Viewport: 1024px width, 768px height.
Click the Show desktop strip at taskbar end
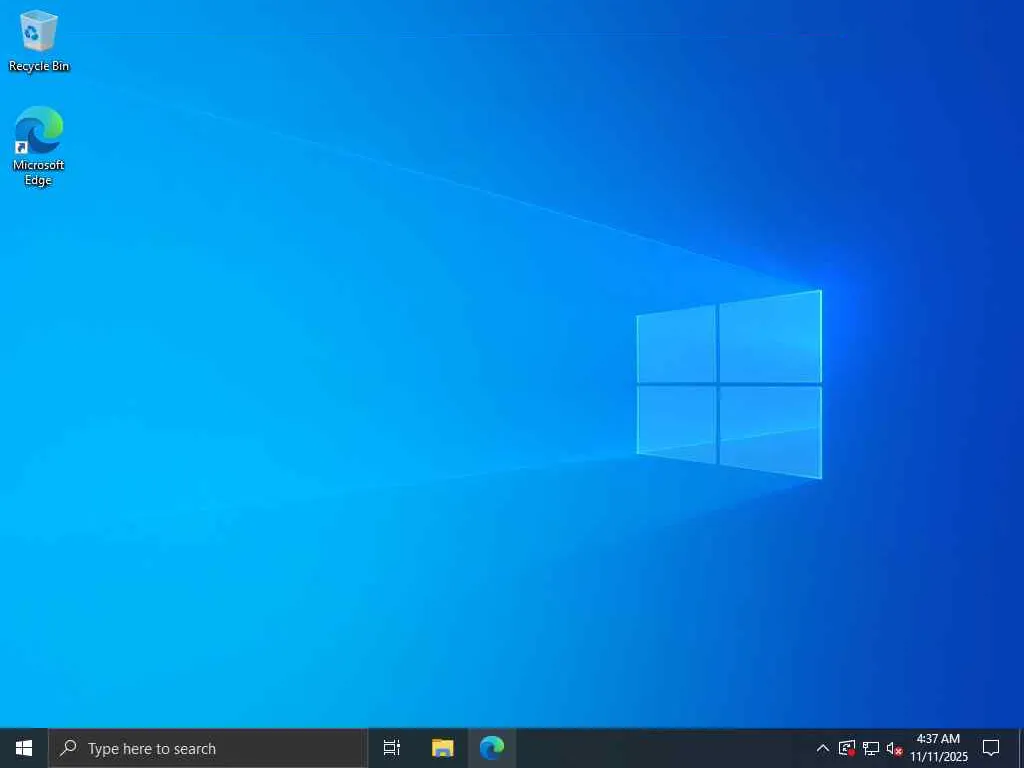pyautogui.click(x=1021, y=748)
